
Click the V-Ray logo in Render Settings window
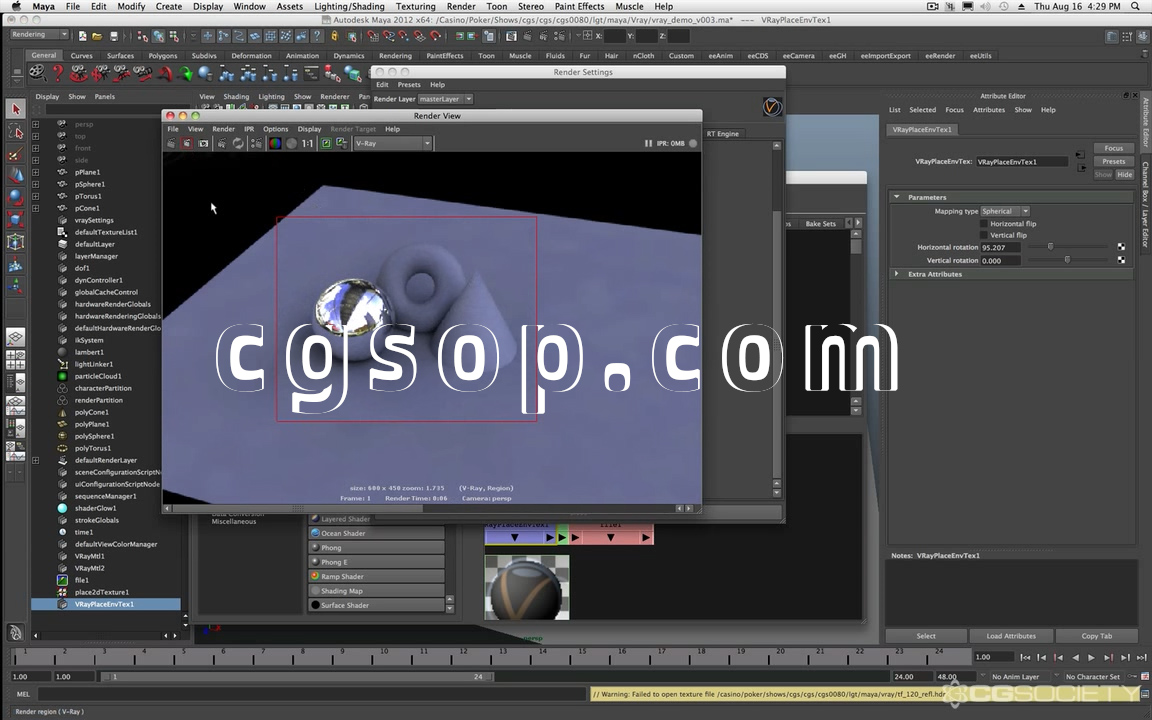[x=772, y=107]
